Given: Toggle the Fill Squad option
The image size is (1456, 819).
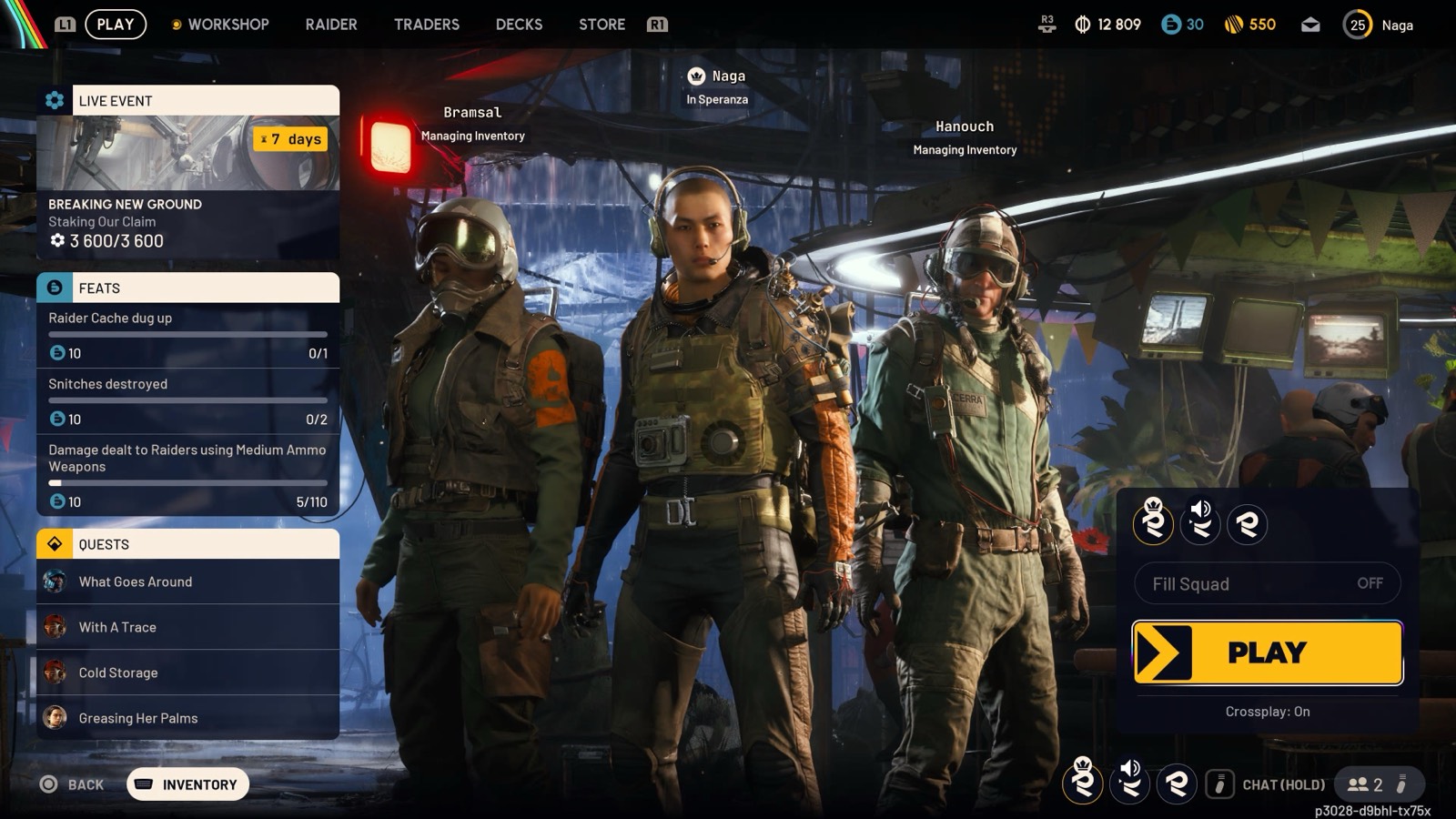Looking at the screenshot, I should pos(1267,583).
